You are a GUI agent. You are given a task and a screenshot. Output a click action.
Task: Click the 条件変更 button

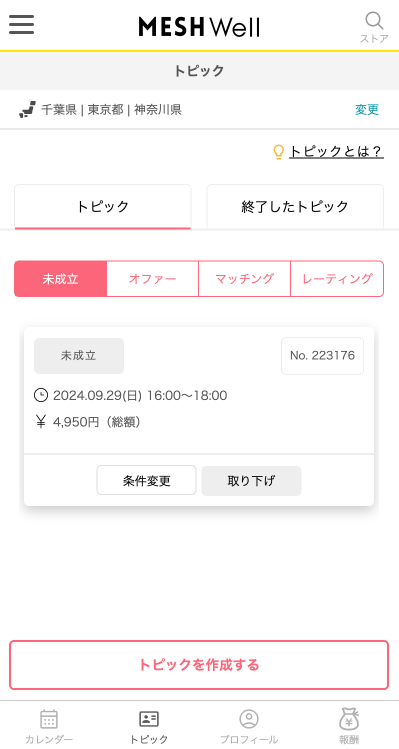(x=146, y=480)
